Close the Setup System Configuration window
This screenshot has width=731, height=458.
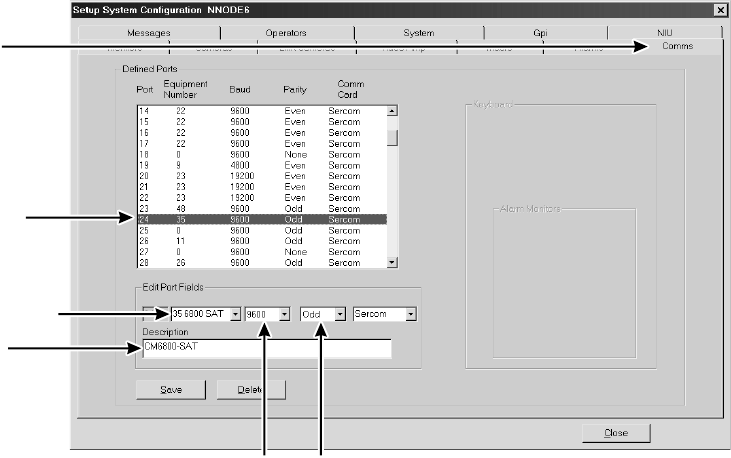[719, 9]
